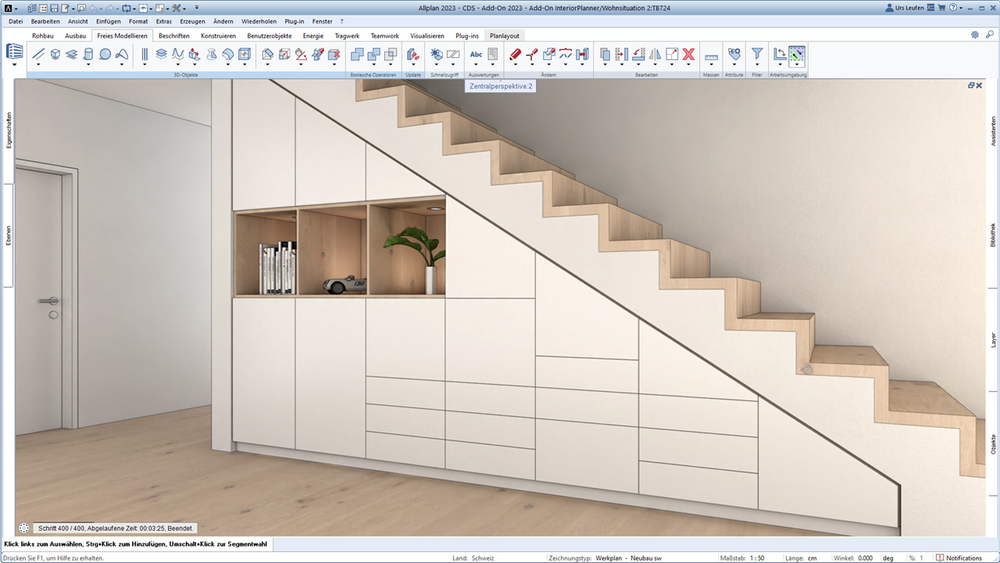Select the measure ruler tool
The image size is (1000, 563).
pos(711,57)
